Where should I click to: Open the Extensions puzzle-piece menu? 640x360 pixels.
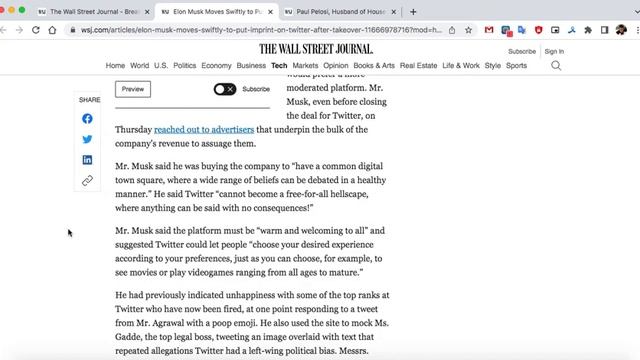point(588,30)
